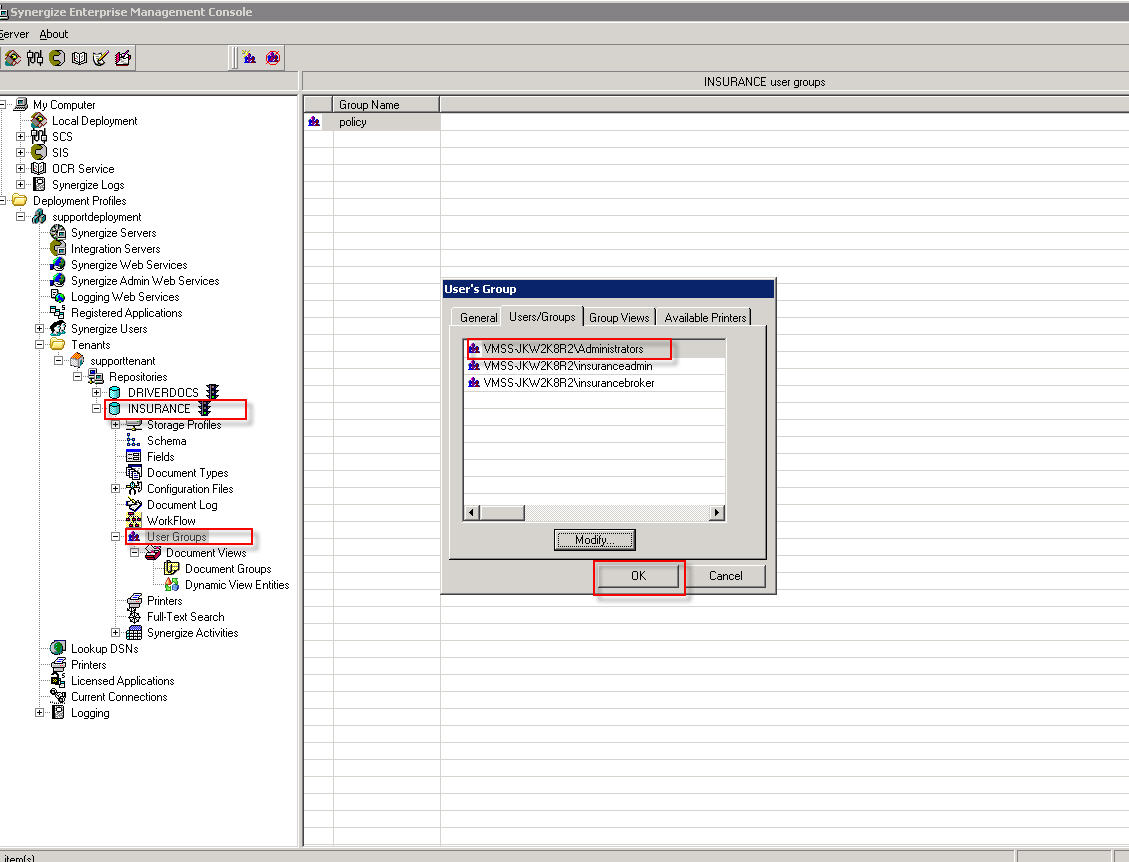Click the left scroll arrow in list
Viewport: 1129px width, 862px height.
pos(472,513)
